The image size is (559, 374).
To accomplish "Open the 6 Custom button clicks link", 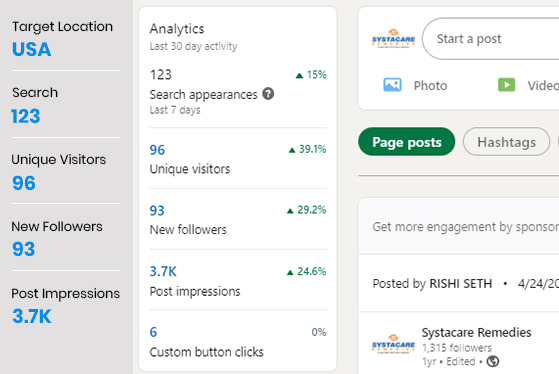I will 206,342.
